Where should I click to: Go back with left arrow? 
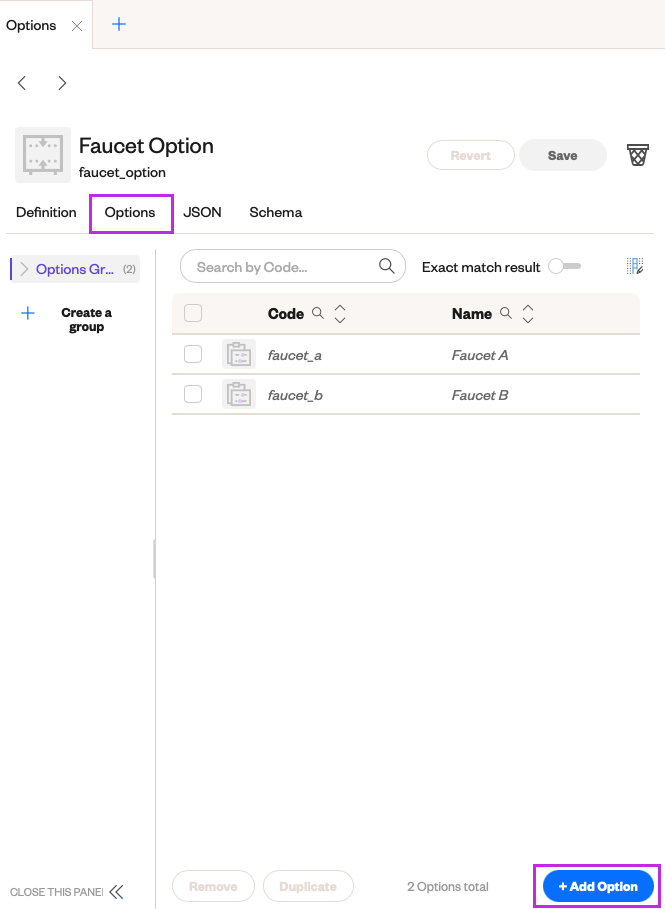[22, 83]
